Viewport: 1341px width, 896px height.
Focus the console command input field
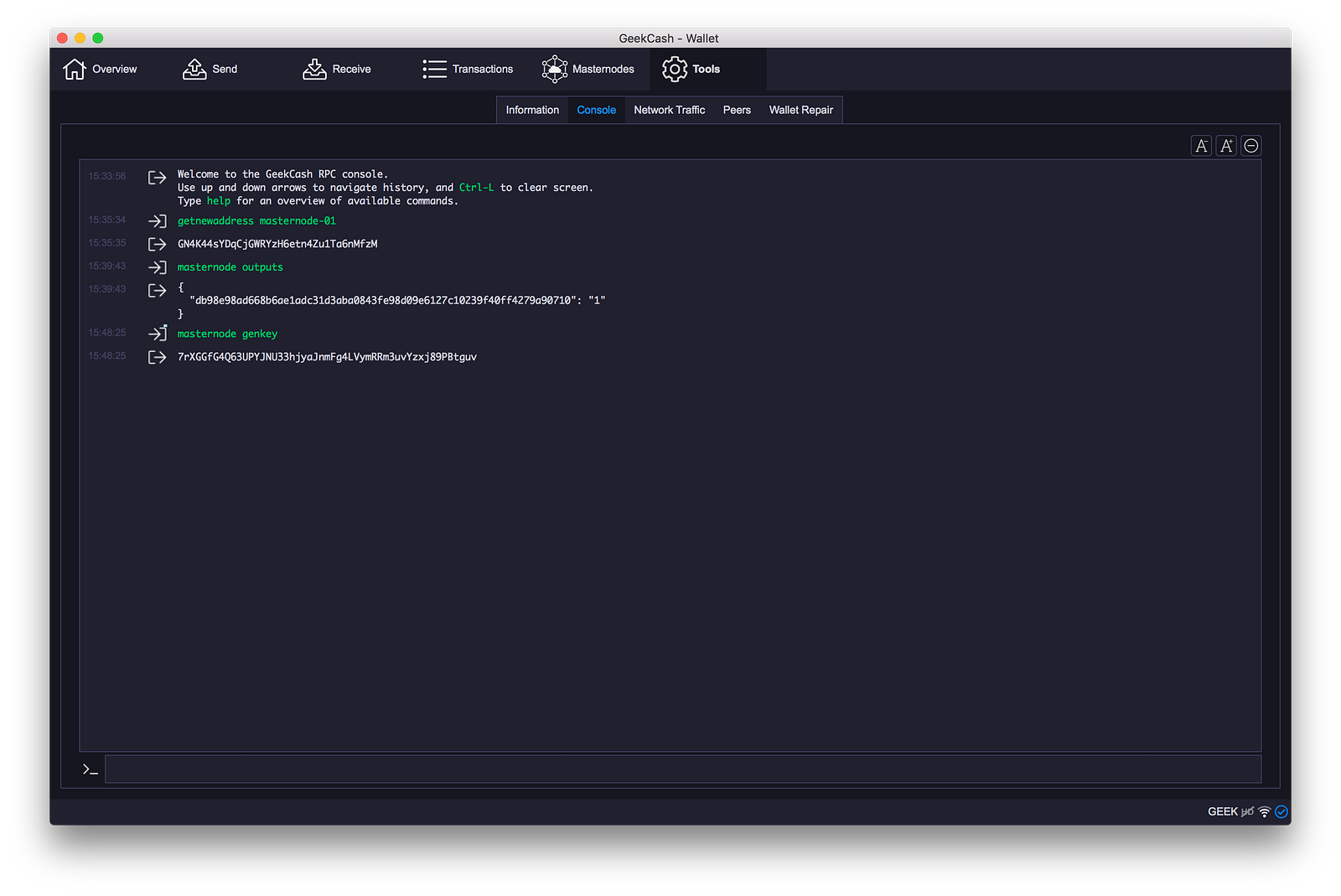point(683,769)
